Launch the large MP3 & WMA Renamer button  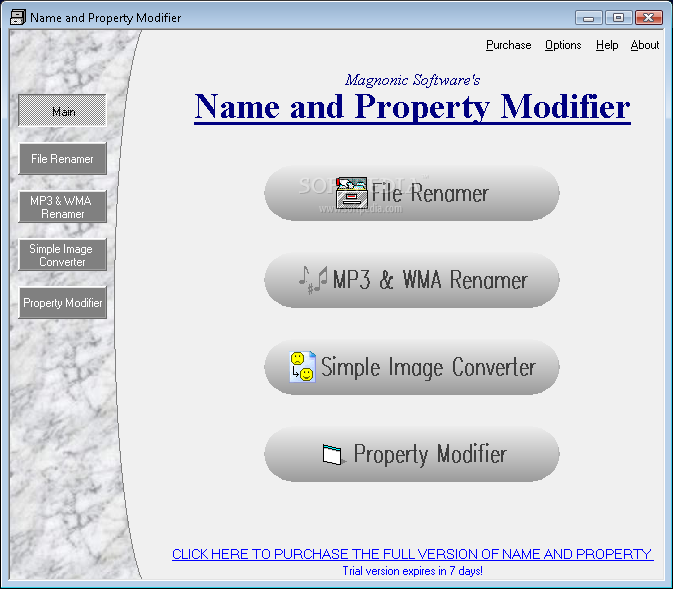point(412,280)
